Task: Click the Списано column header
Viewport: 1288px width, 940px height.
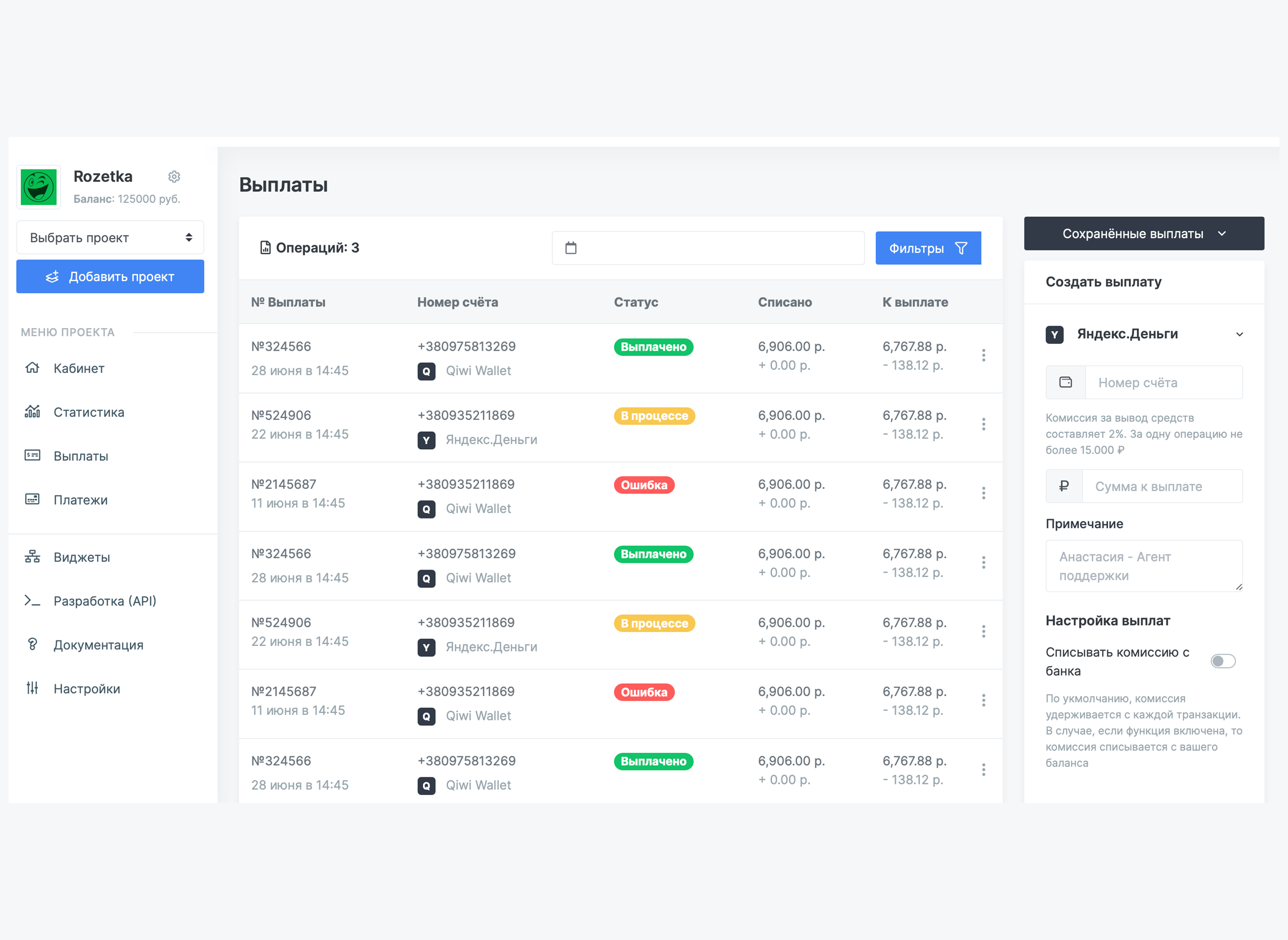Action: pyautogui.click(x=785, y=302)
